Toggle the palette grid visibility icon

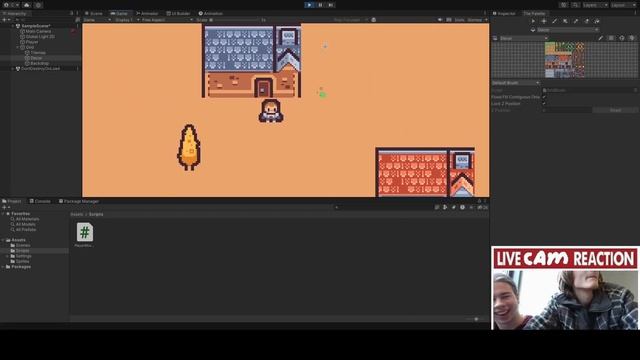click(611, 38)
